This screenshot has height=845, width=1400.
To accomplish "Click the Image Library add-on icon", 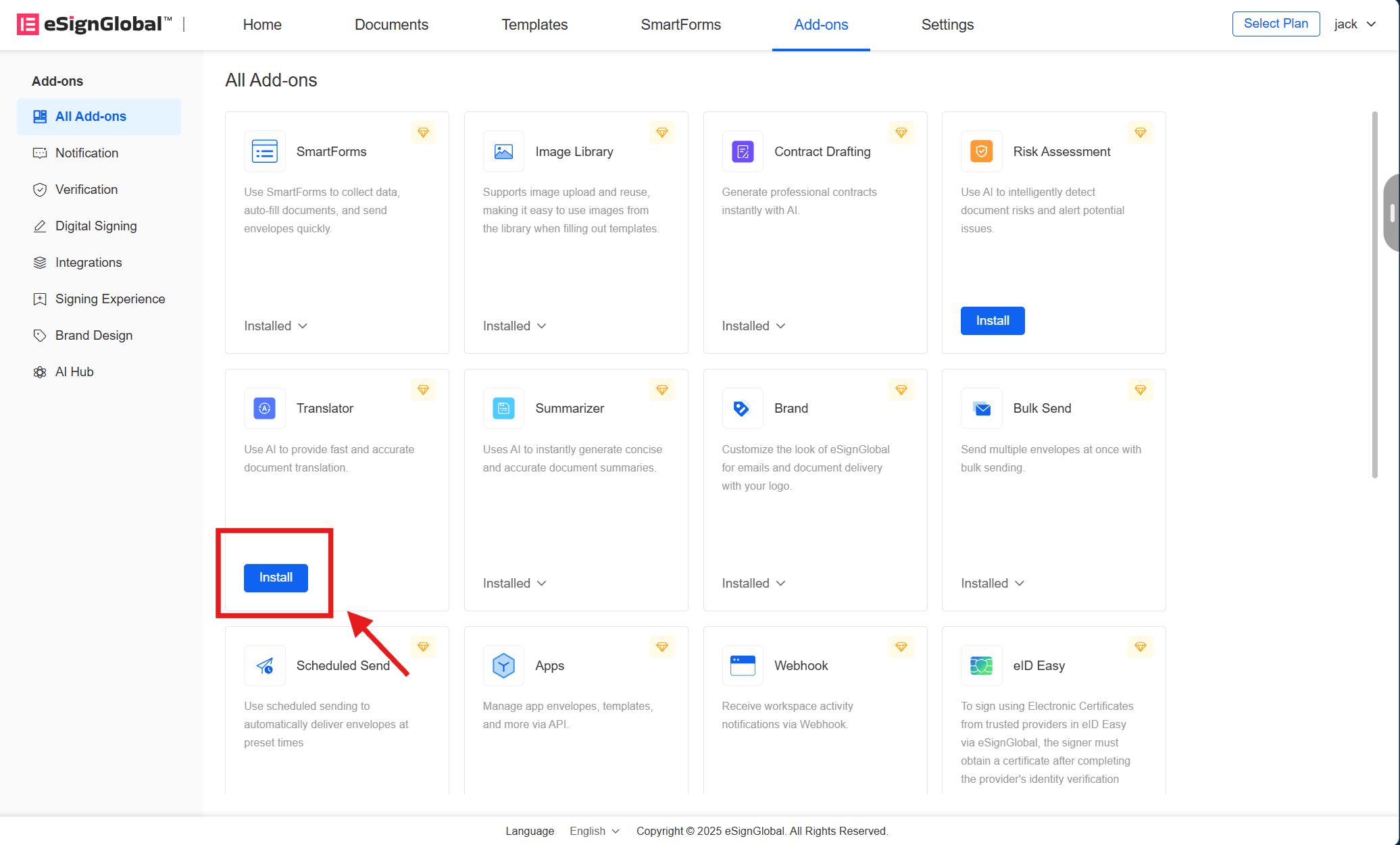I will 503,151.
